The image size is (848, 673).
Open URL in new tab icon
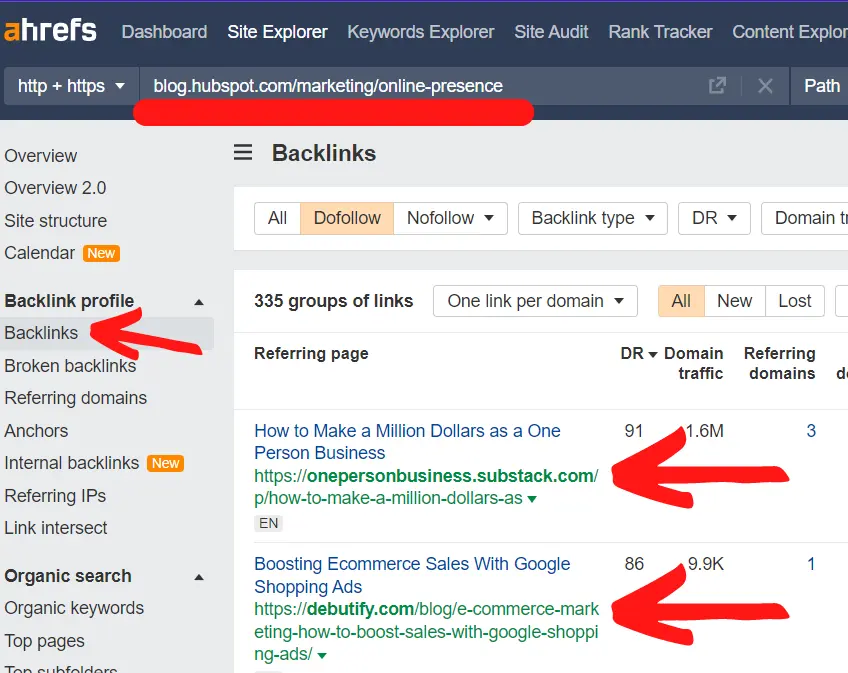click(x=717, y=85)
